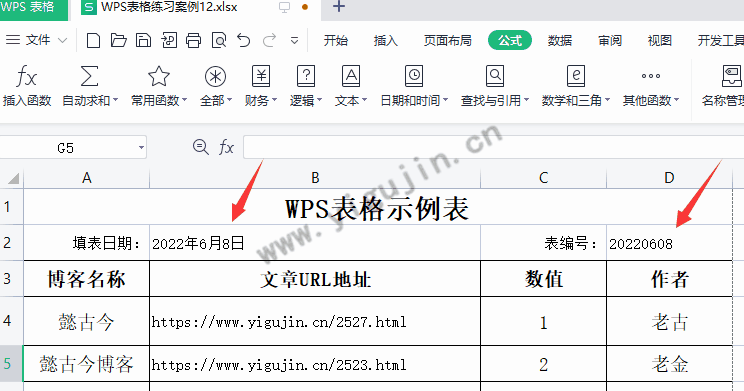Screen dimensions: 744x391
Task: Open the Name Manager icon
Action: [732, 76]
